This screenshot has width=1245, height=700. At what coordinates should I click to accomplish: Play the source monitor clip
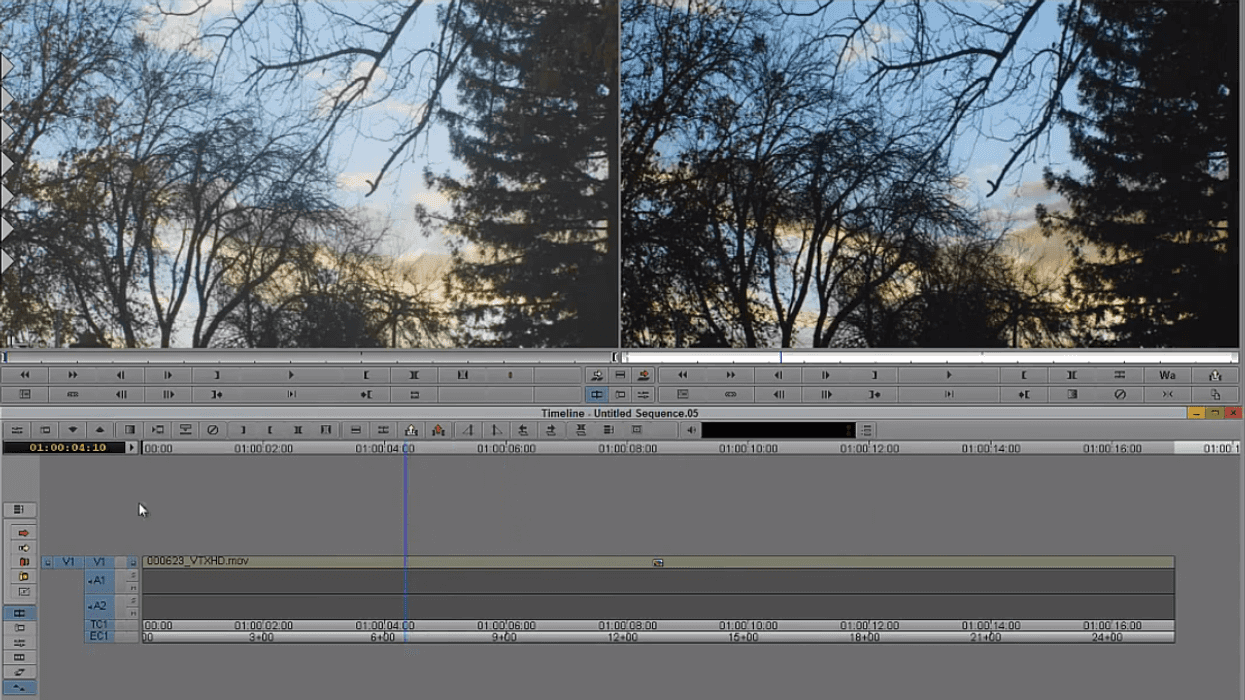(x=291, y=375)
